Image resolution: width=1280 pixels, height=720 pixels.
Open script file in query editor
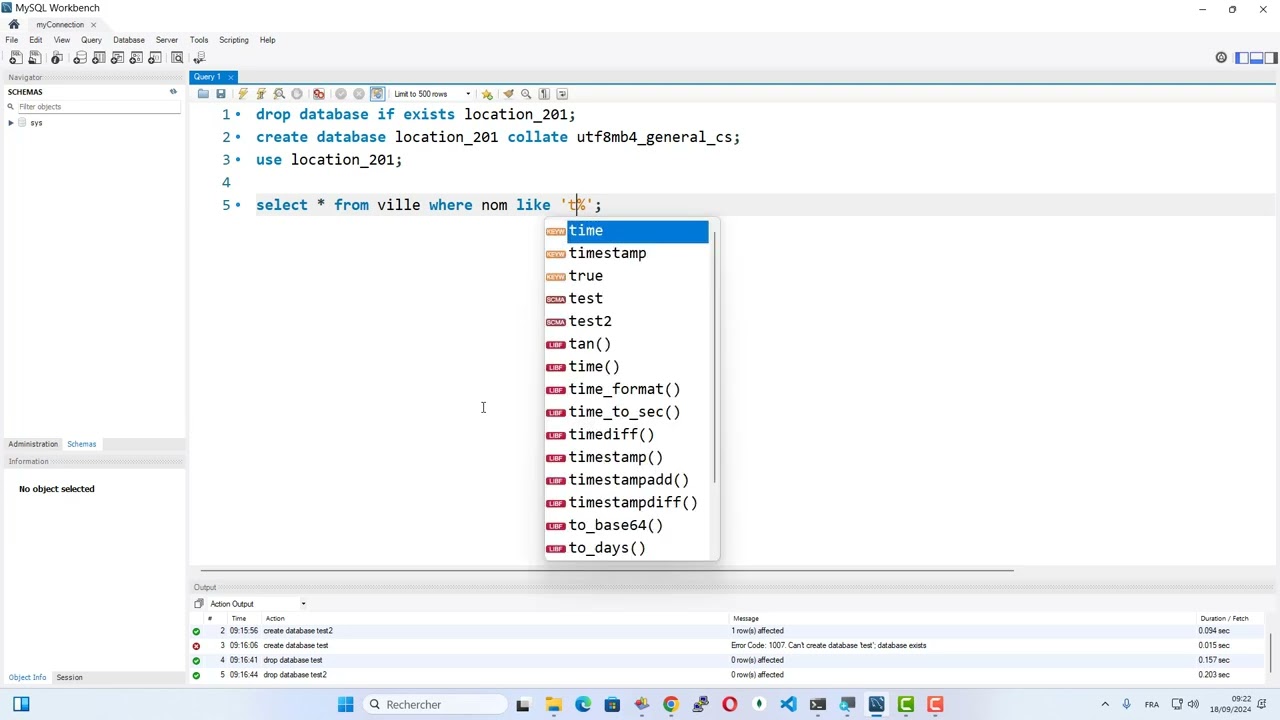203,94
